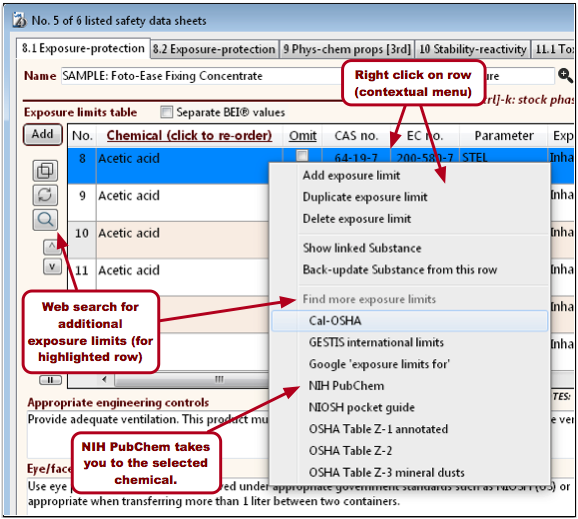Click the pause icon below the table

(51, 380)
